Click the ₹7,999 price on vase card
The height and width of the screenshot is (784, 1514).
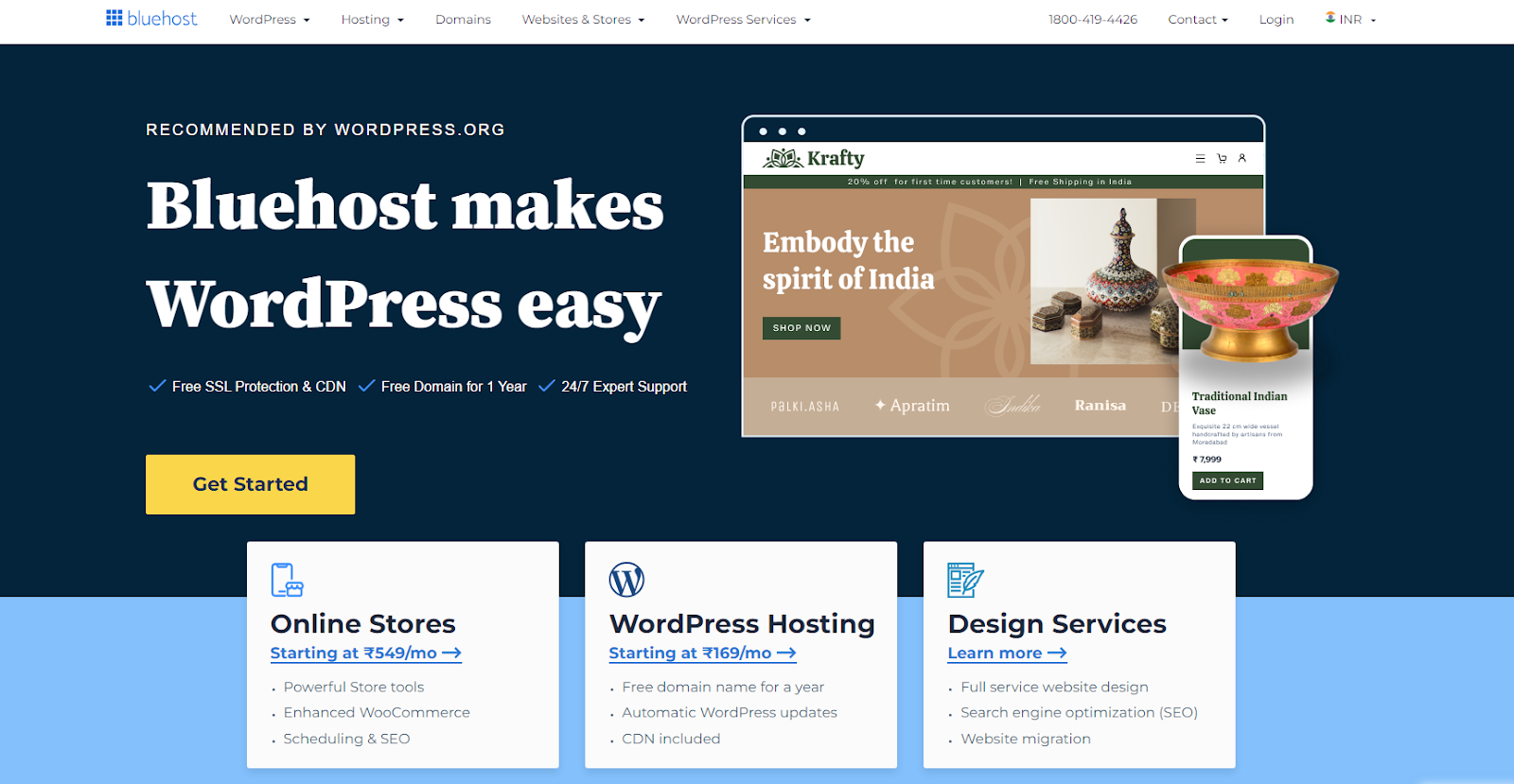(x=1206, y=460)
